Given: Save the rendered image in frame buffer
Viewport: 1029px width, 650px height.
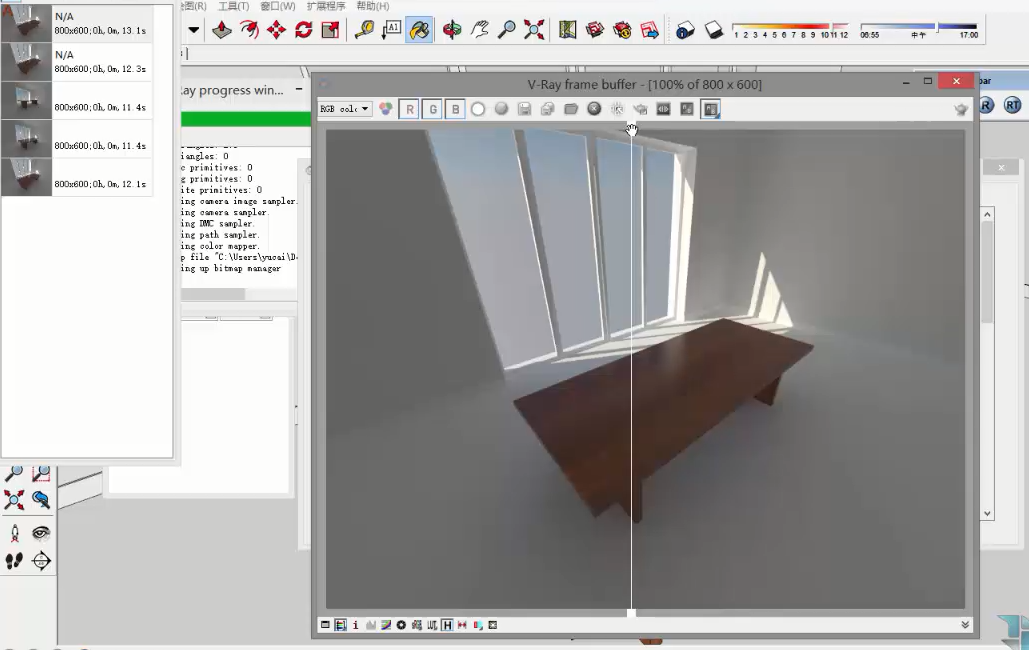Looking at the screenshot, I should tap(524, 109).
